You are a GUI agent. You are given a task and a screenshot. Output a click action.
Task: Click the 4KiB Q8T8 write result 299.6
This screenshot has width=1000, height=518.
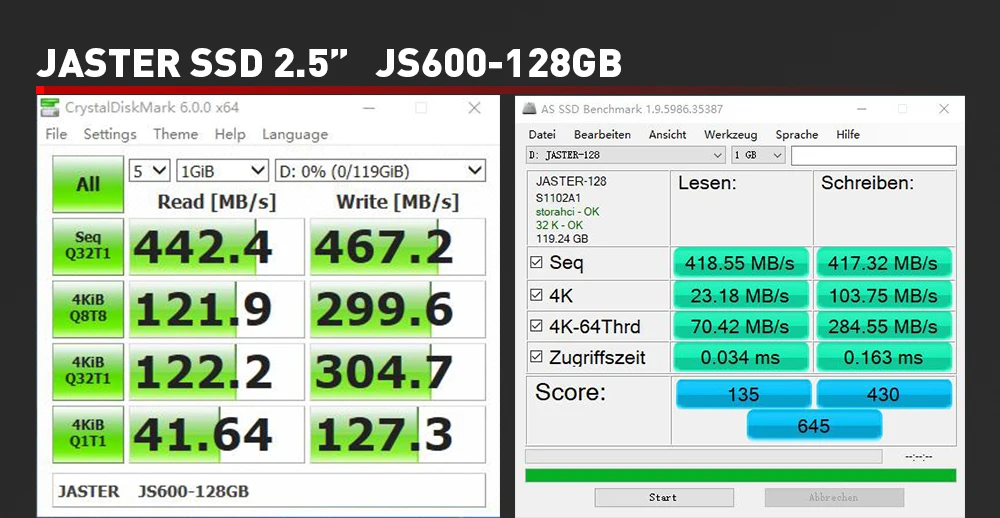pyautogui.click(x=397, y=309)
